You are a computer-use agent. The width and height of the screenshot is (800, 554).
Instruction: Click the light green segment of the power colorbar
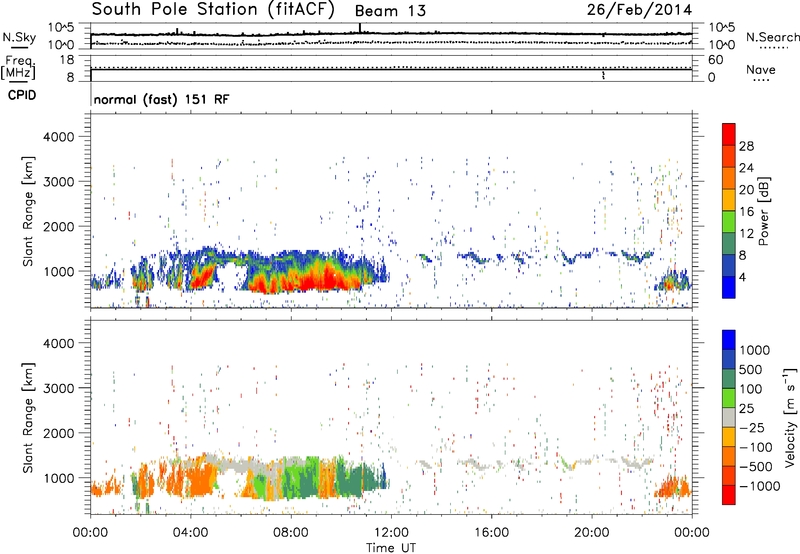tap(729, 222)
